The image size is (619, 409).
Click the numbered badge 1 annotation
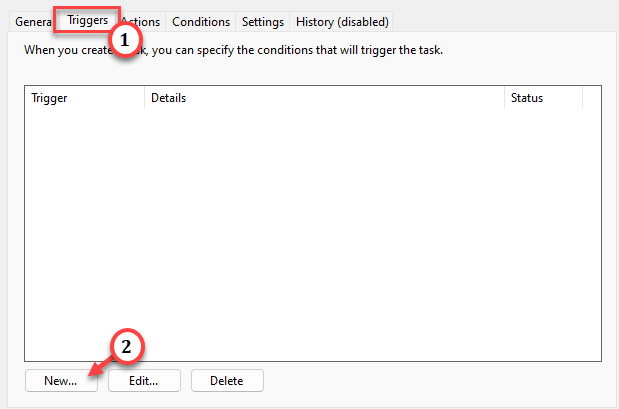point(125,40)
